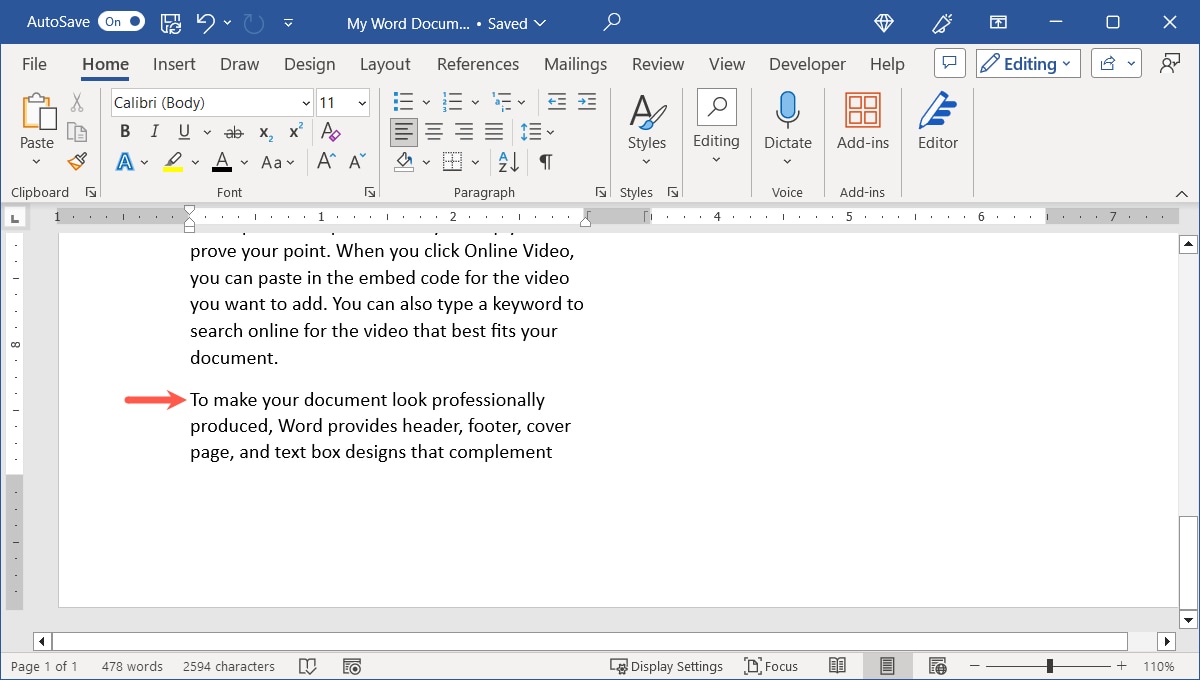Open the References tab
Screen dimensions: 1200x680
pos(478,64)
